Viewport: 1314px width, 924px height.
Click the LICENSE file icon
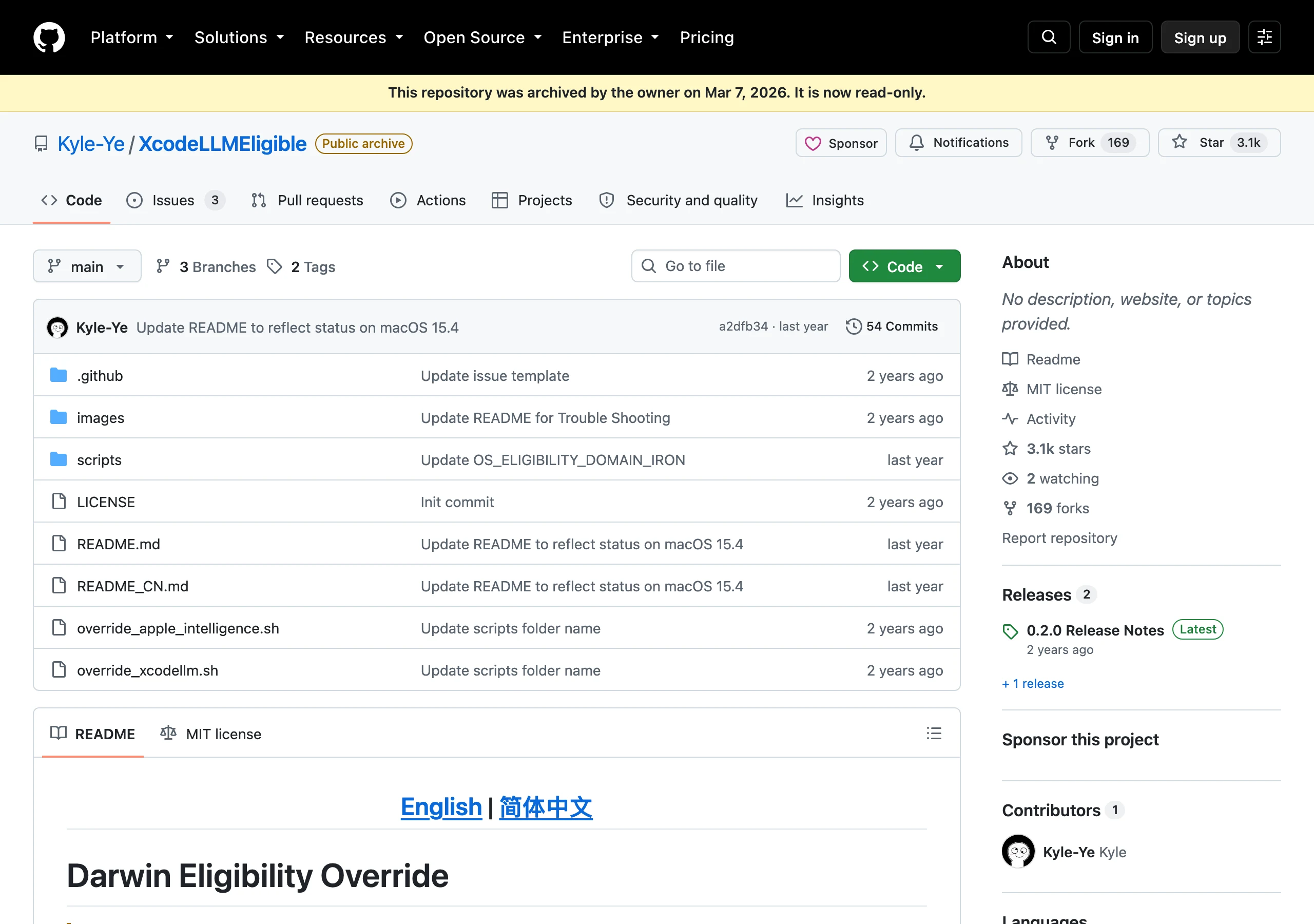tap(59, 502)
